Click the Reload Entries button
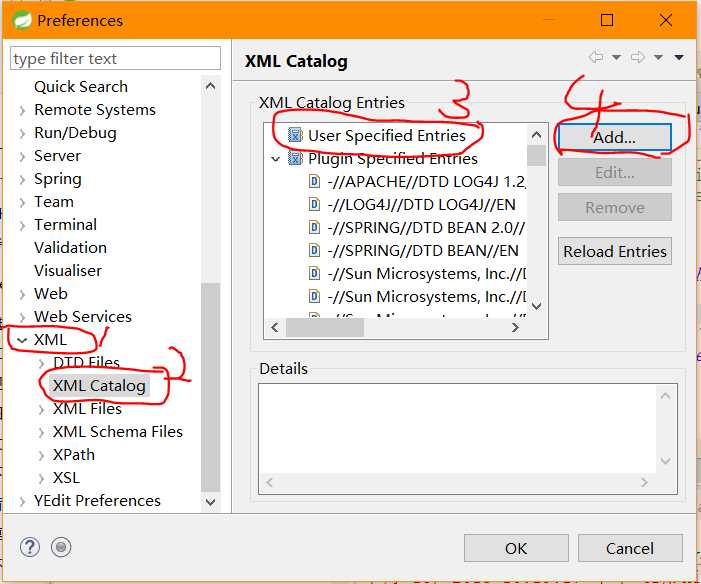This screenshot has height=584, width=701. tap(614, 251)
